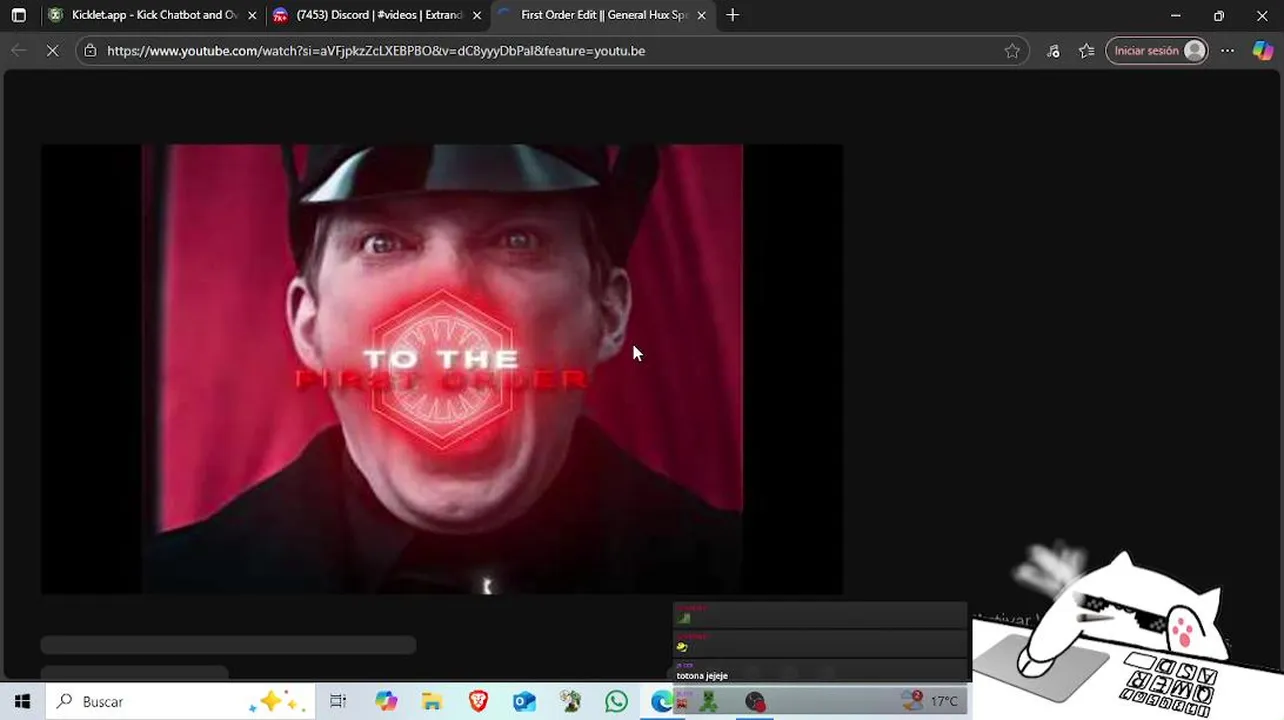Screen dimensions: 1284x720
Task: Launch Brave browser from the taskbar
Action: (x=478, y=702)
